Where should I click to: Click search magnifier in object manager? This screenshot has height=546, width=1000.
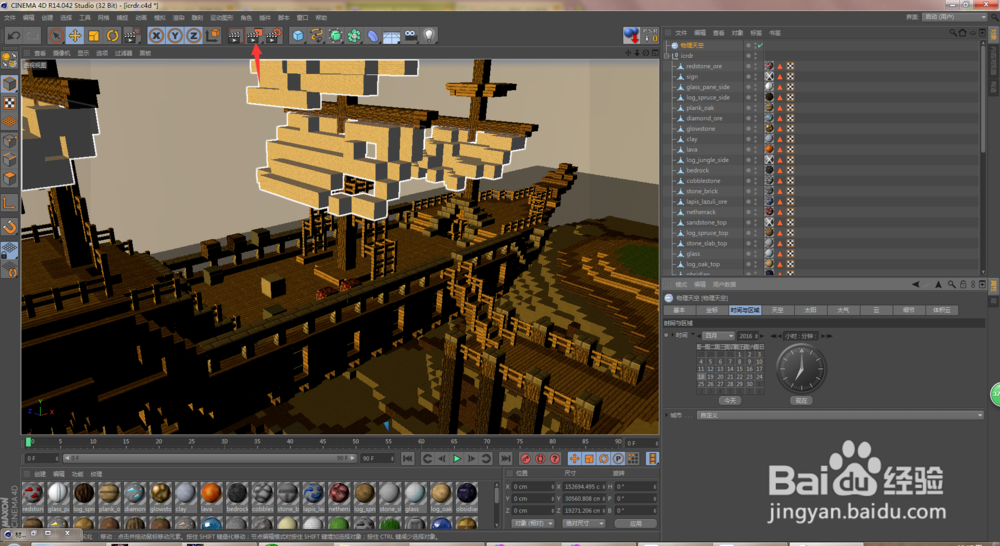952,33
